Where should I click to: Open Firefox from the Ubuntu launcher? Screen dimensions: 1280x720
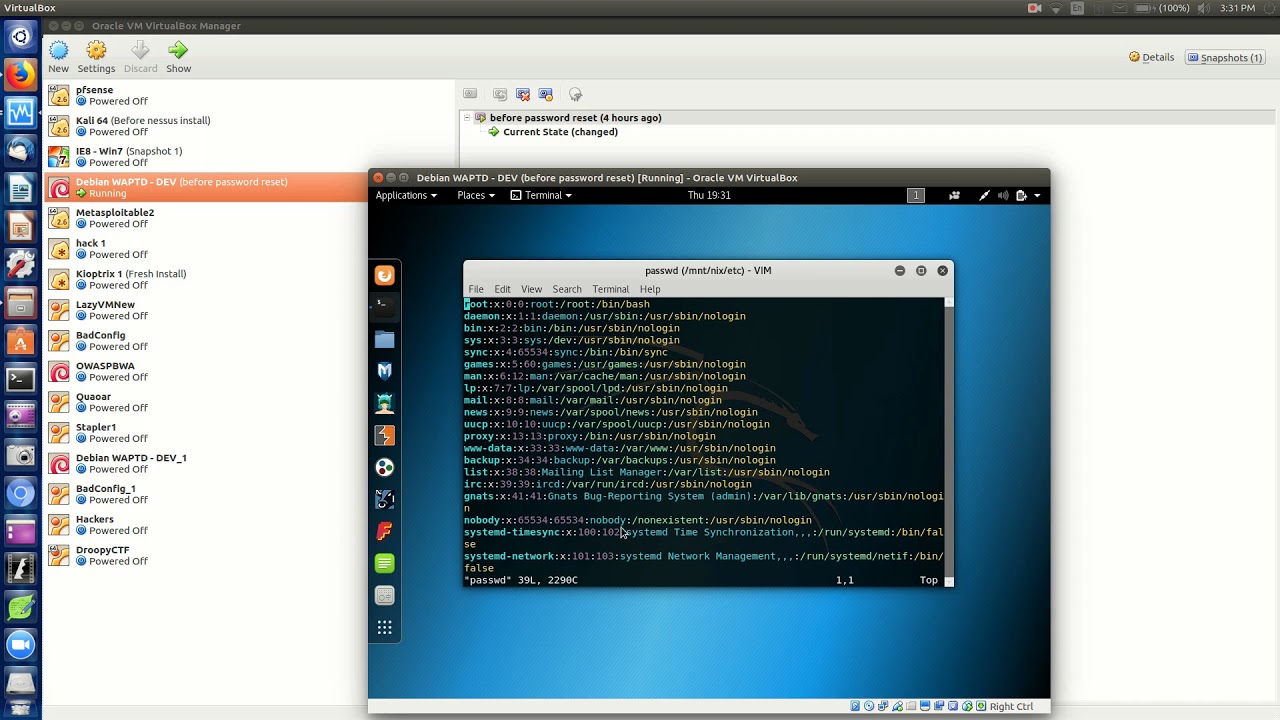21,75
